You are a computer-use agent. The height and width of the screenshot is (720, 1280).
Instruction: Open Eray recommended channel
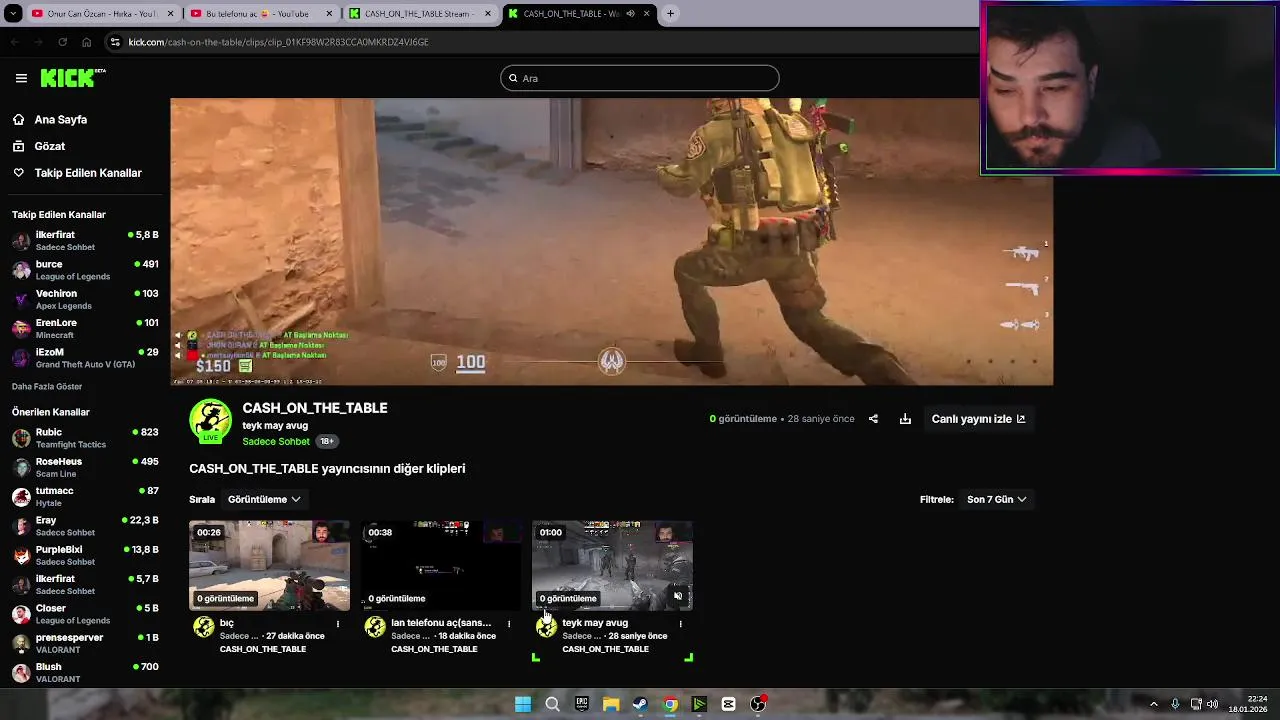click(85, 526)
